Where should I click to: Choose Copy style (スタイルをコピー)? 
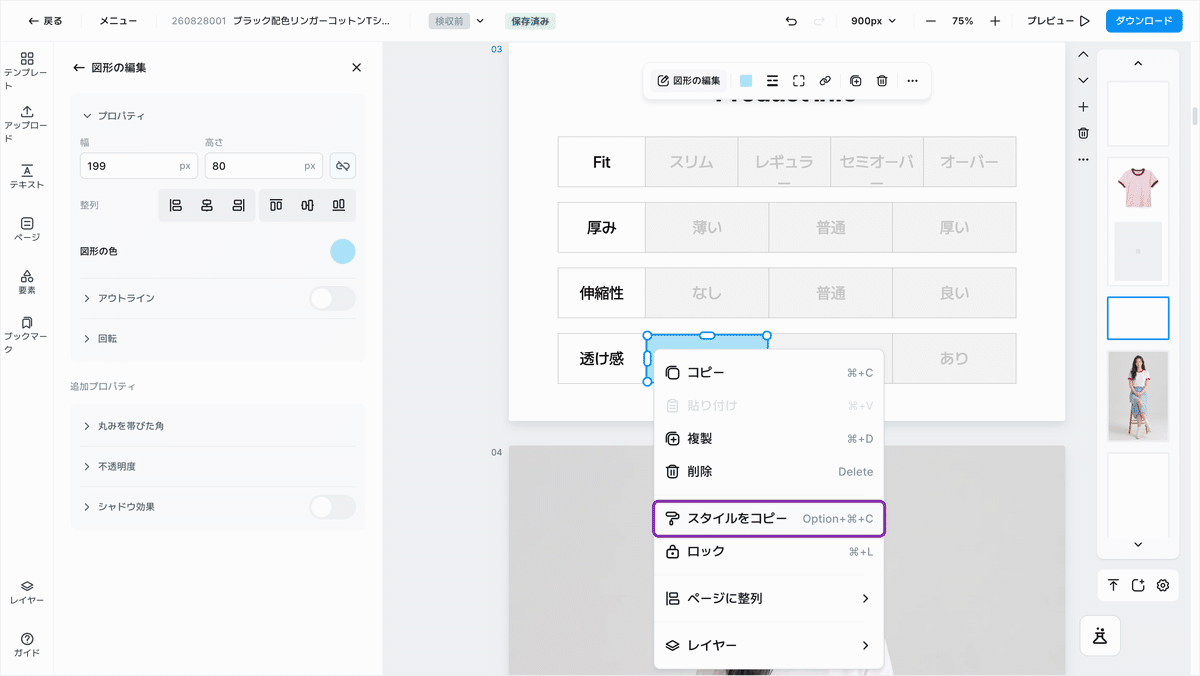[768, 519]
